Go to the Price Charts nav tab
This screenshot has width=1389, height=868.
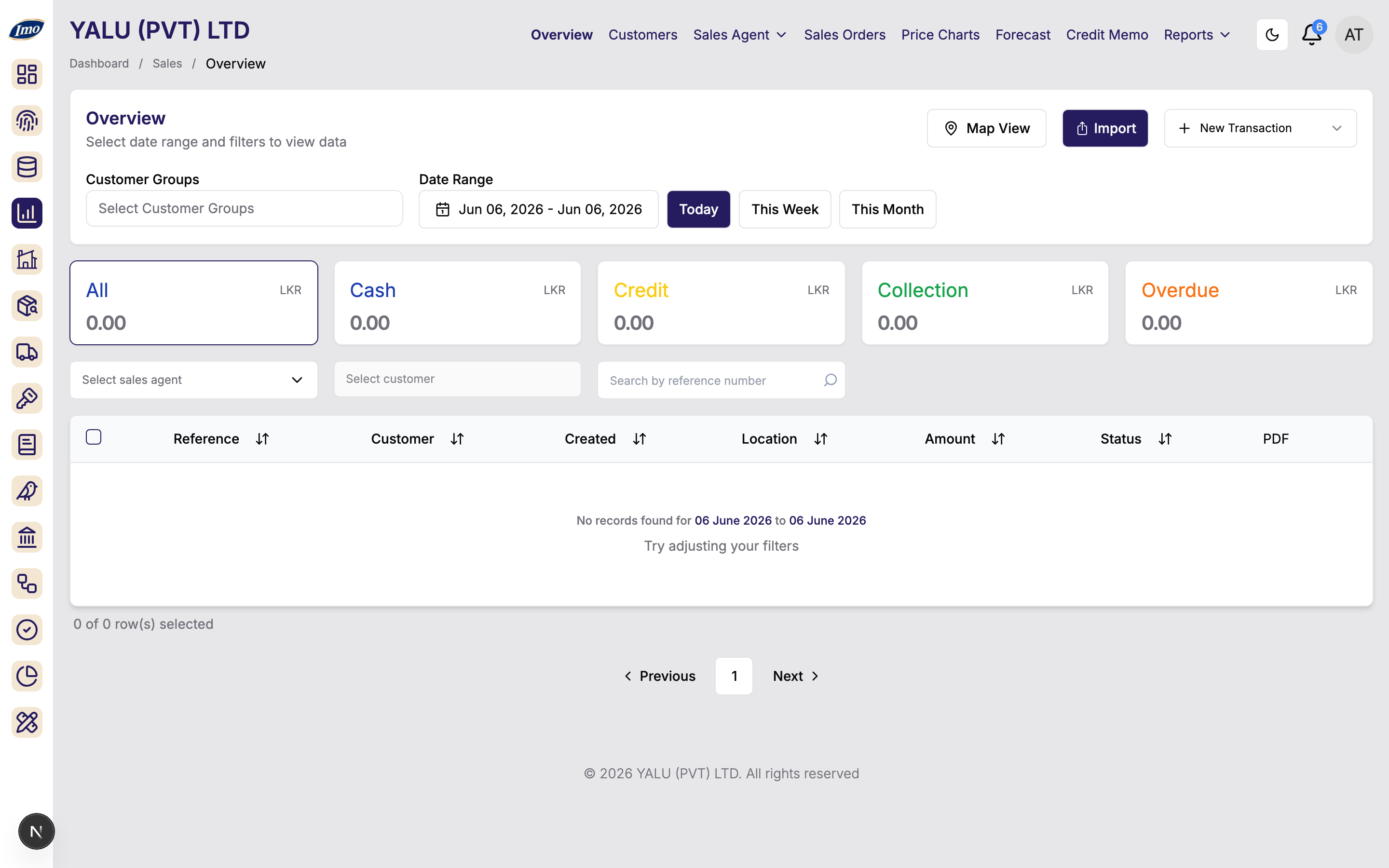click(940, 35)
